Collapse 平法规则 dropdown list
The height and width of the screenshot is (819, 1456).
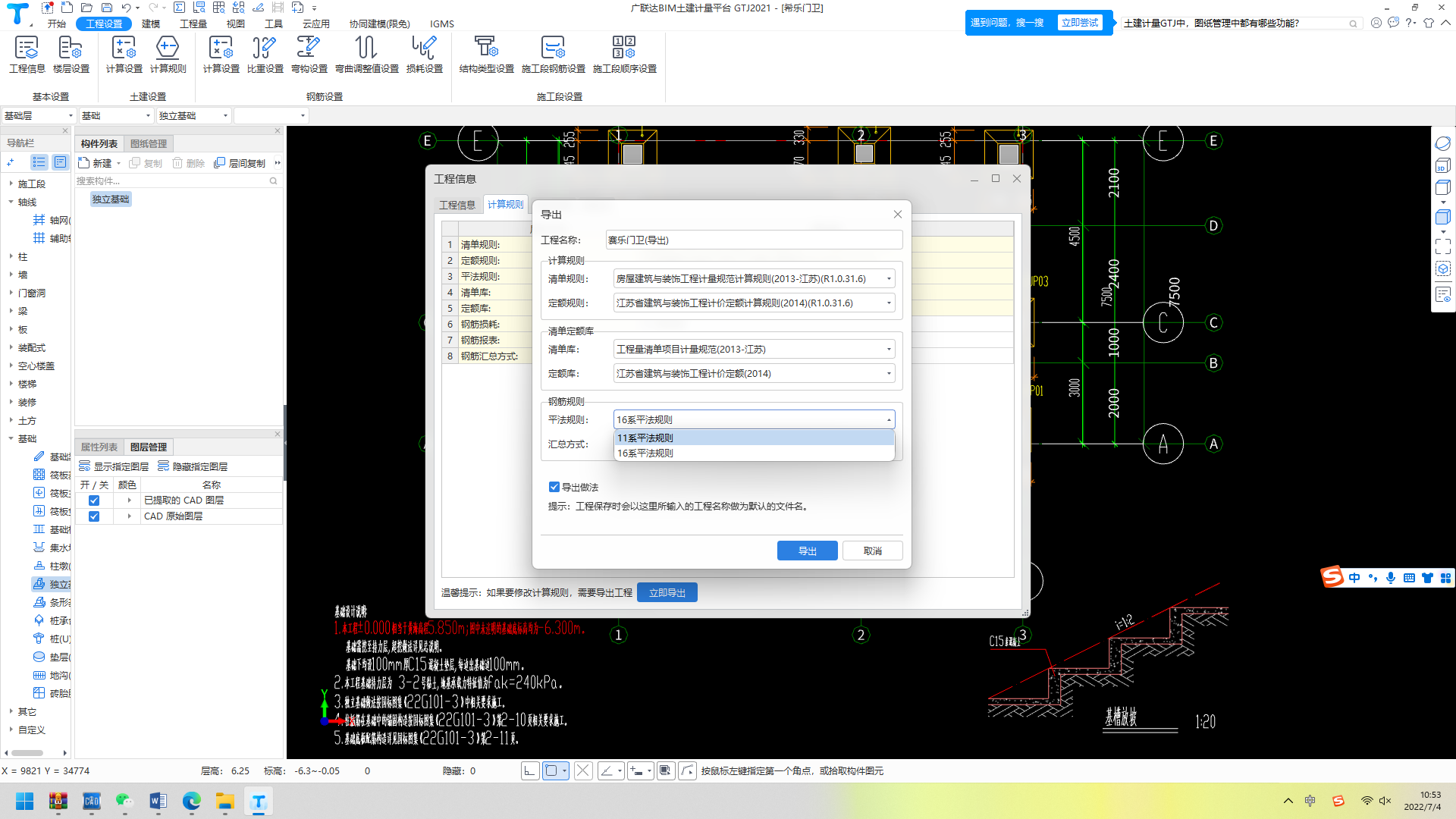tap(889, 419)
